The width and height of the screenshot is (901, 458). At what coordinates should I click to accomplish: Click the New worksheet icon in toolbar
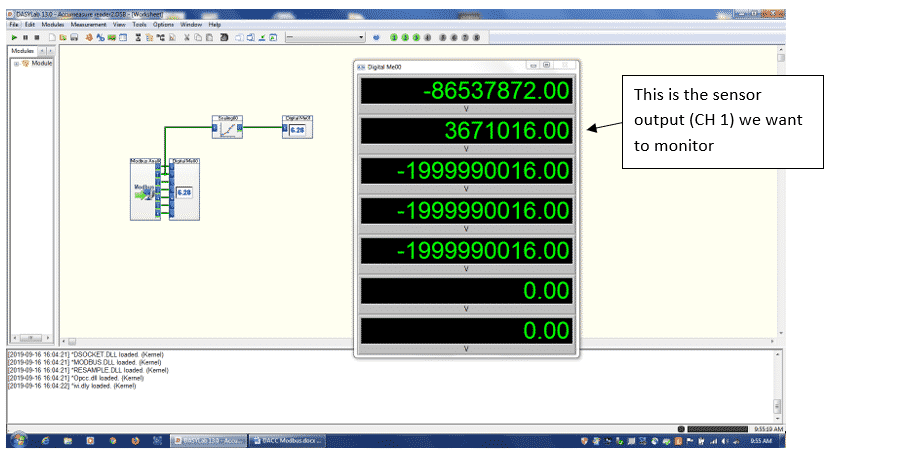coord(51,37)
